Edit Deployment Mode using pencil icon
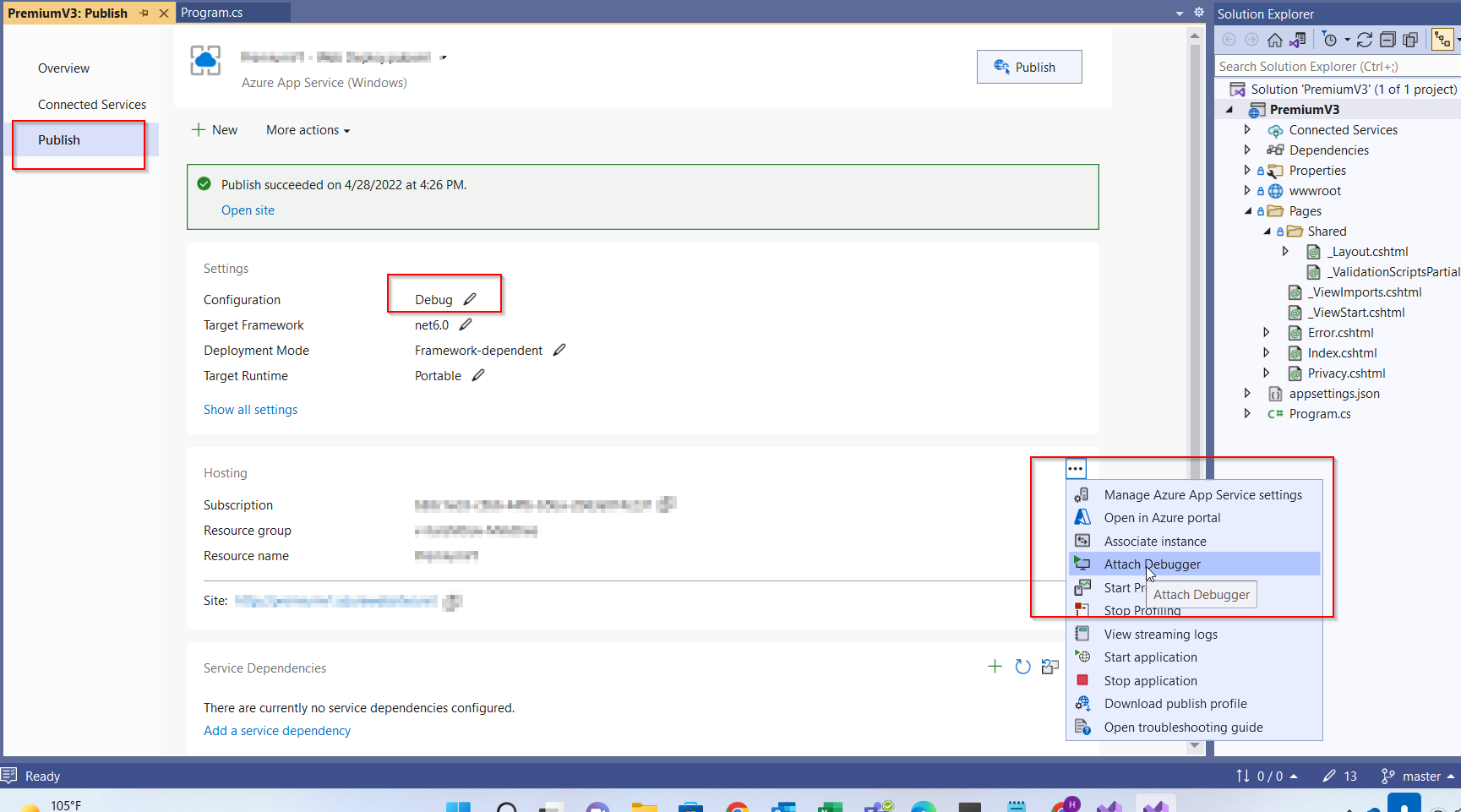Viewport: 1461px width, 812px height. click(x=559, y=350)
